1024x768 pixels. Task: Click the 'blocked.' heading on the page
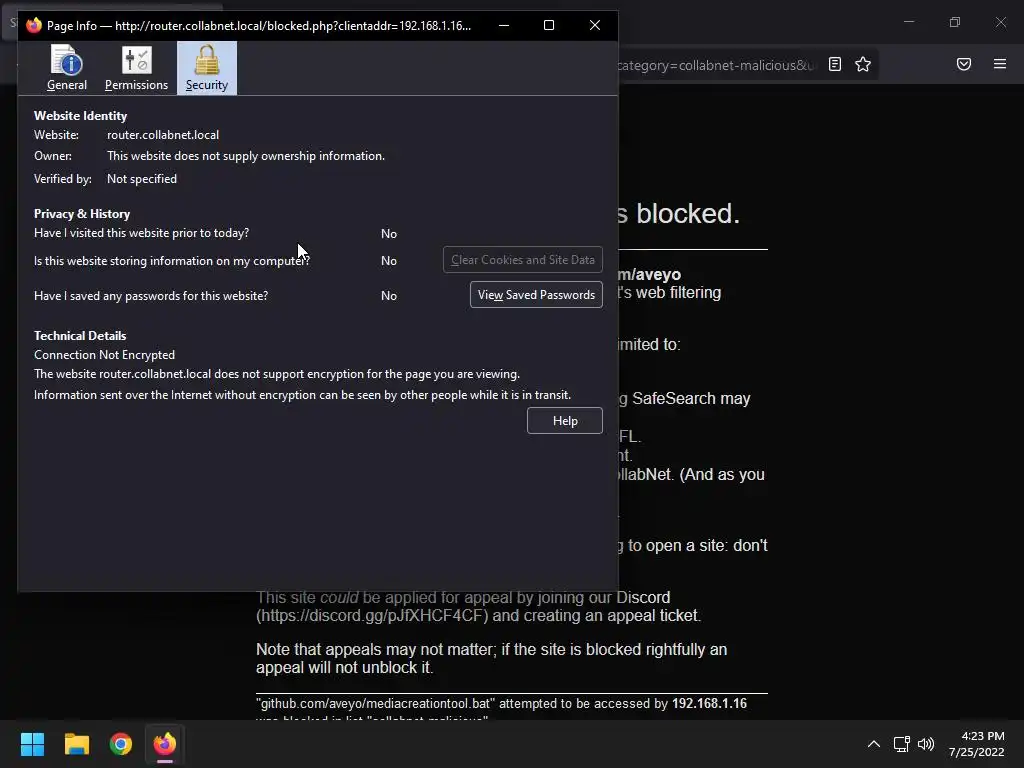[x=688, y=214]
